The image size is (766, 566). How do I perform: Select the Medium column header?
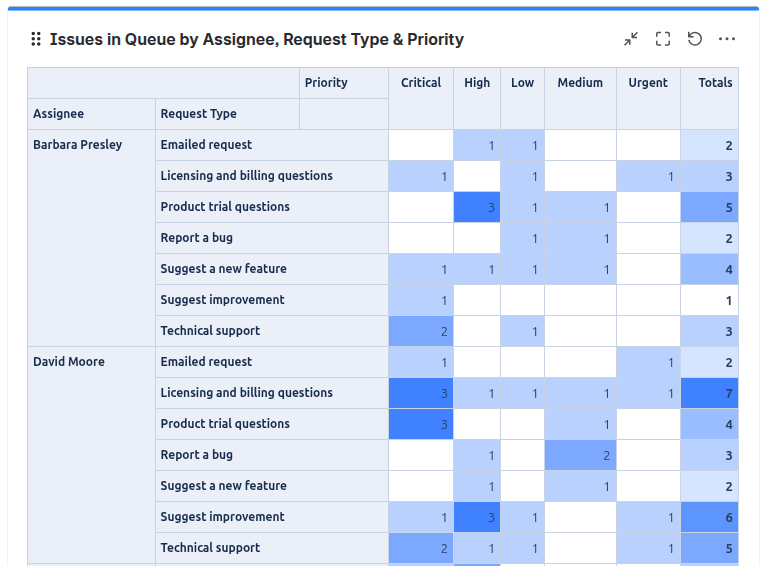click(x=580, y=83)
